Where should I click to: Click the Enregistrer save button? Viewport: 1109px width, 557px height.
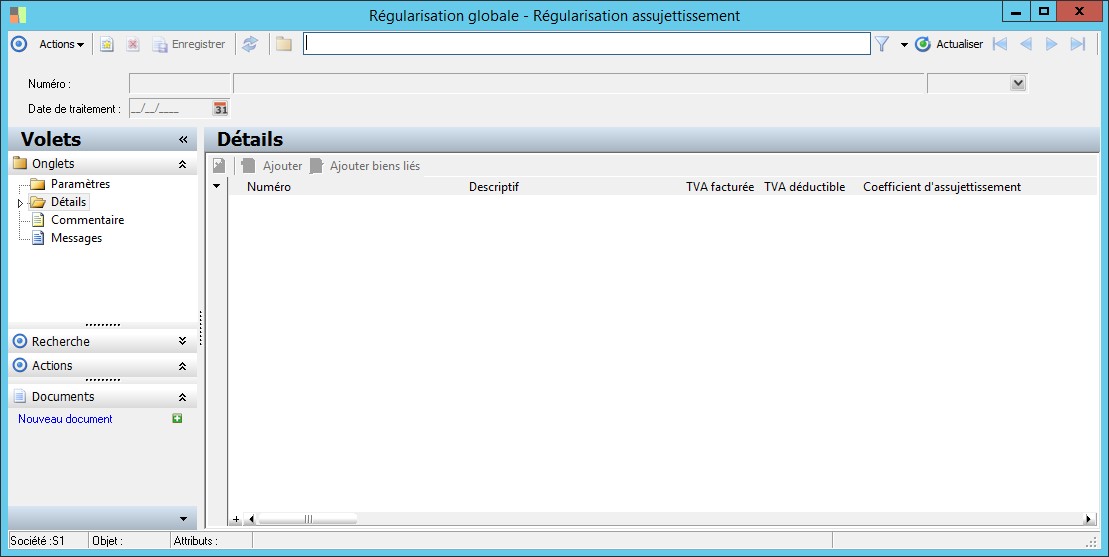pos(189,44)
